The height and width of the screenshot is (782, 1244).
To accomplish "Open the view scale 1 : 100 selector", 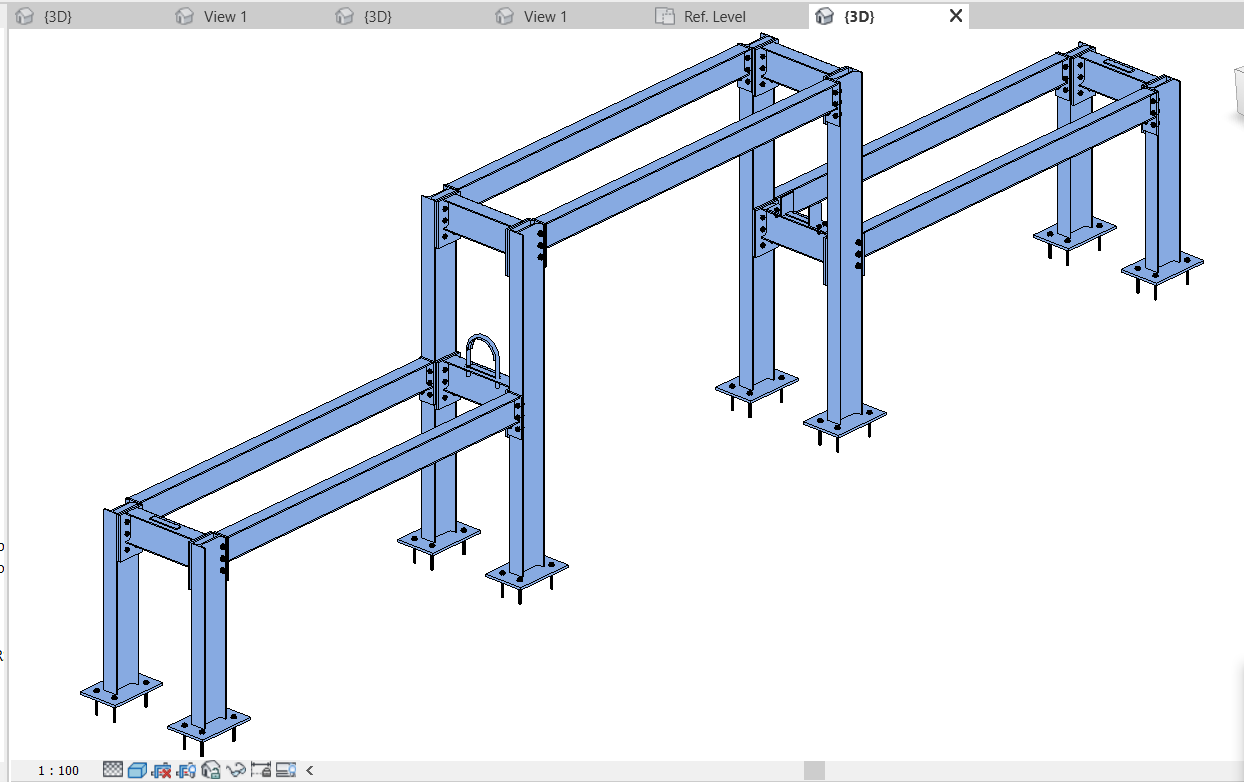I will 58,770.
